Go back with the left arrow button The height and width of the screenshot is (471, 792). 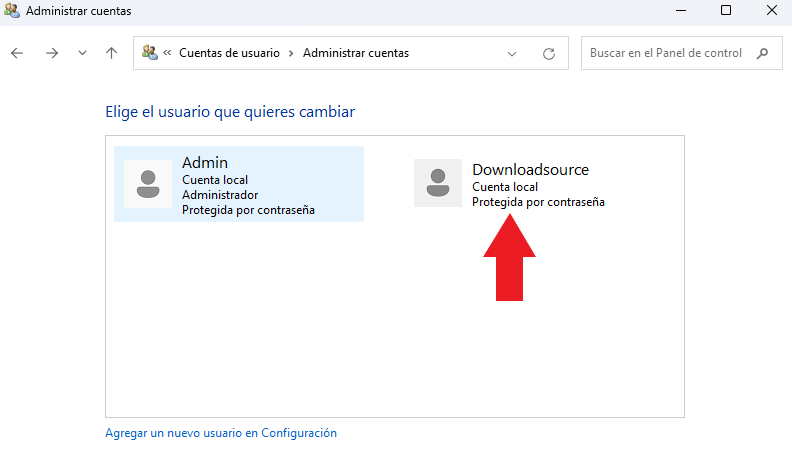pos(17,53)
